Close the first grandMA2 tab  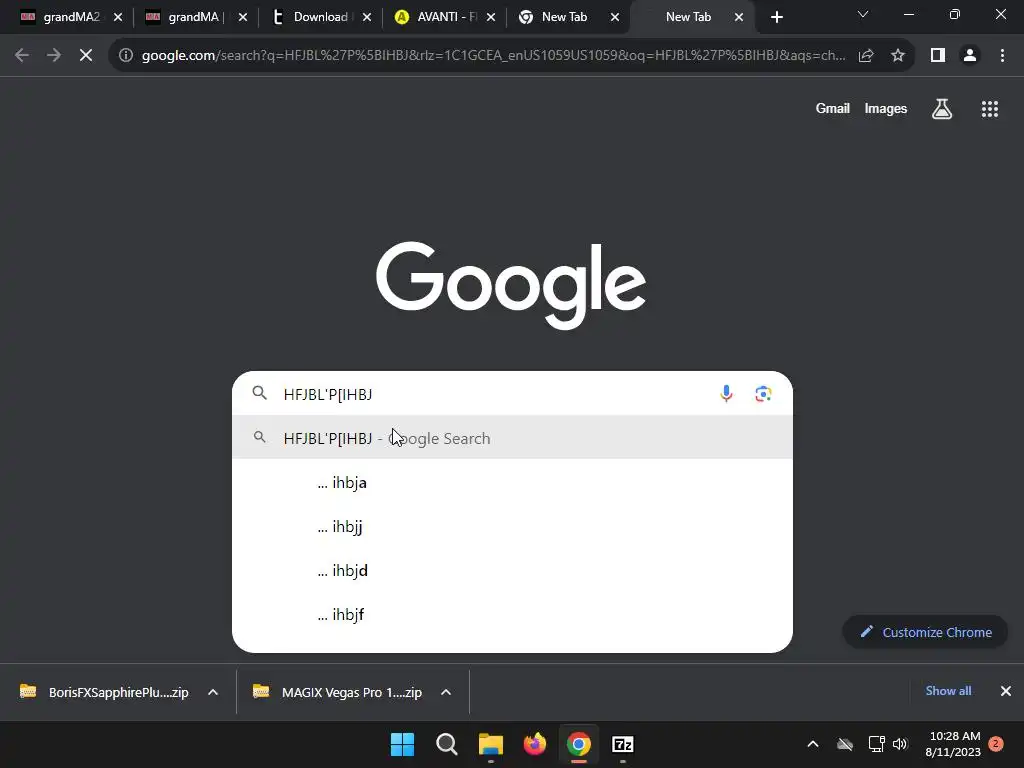(x=118, y=17)
